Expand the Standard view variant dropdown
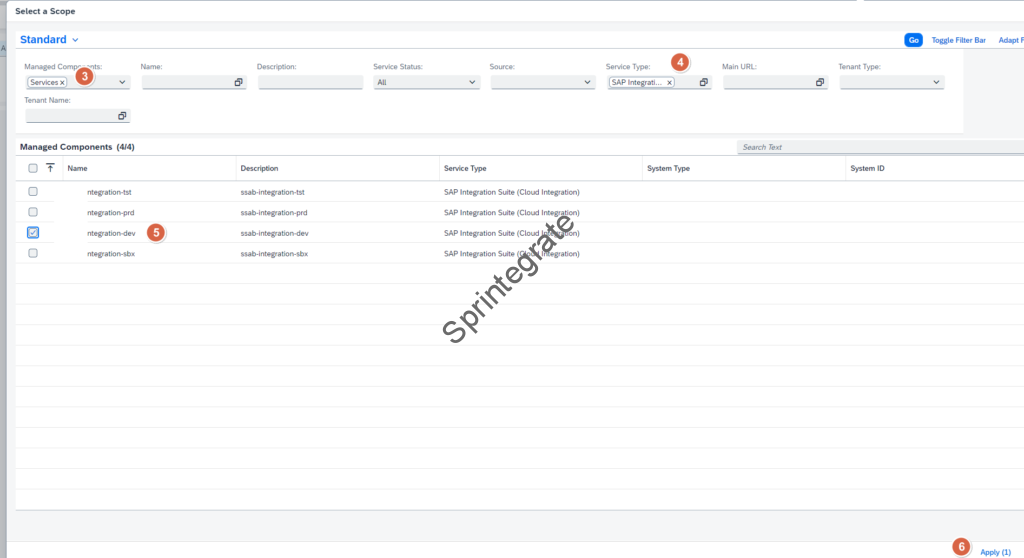The image size is (1024, 558). pyautogui.click(x=75, y=40)
